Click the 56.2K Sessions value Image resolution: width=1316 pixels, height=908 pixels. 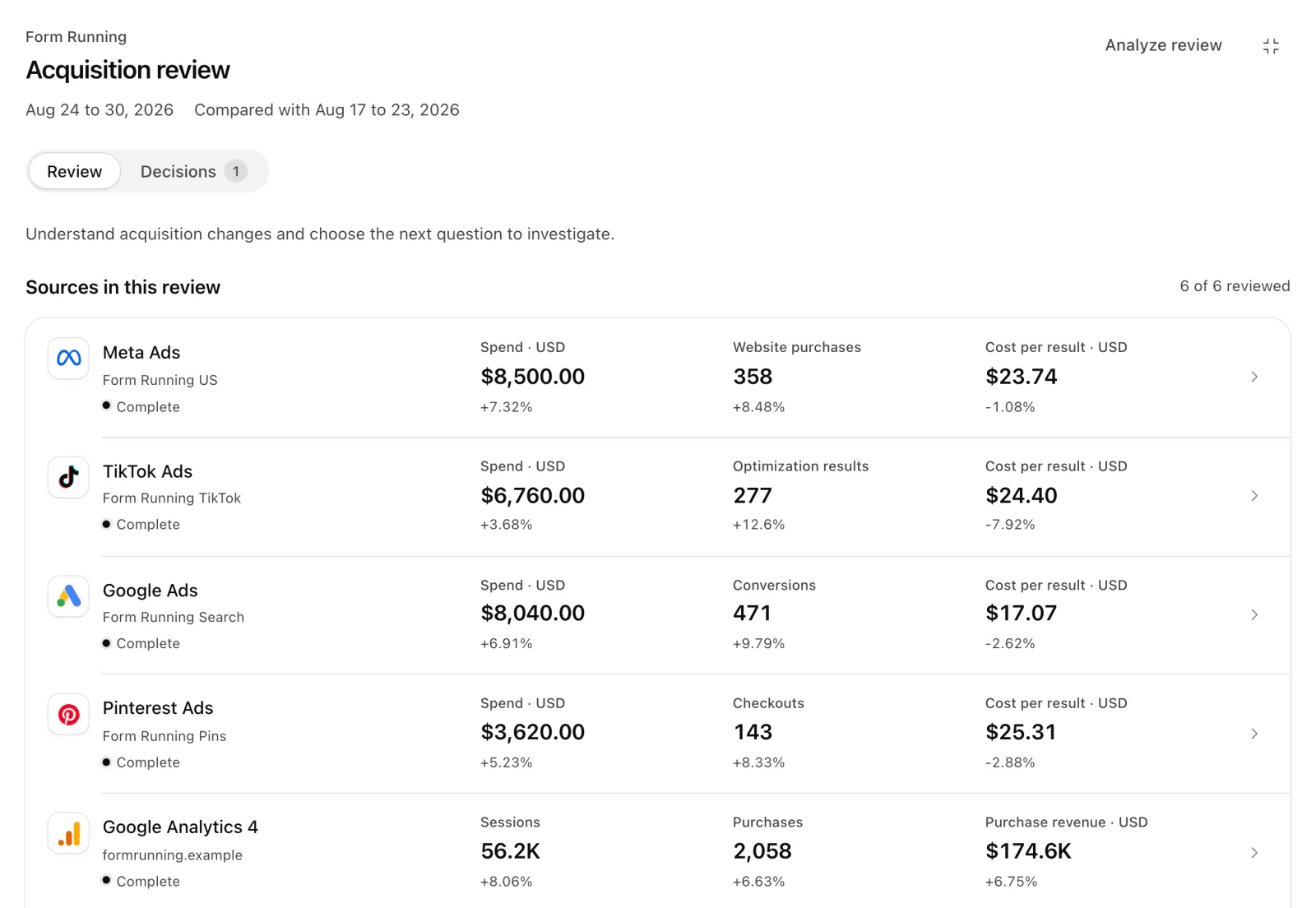coord(511,851)
